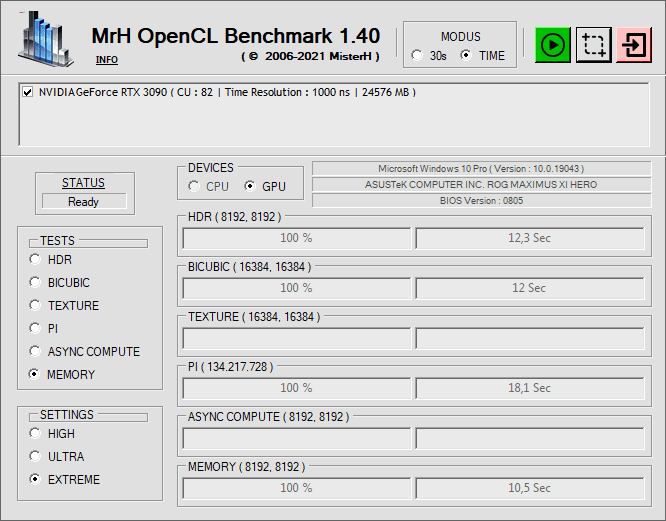
Task: Click the 2006-2021 MisterH copyright text
Action: pos(310,56)
